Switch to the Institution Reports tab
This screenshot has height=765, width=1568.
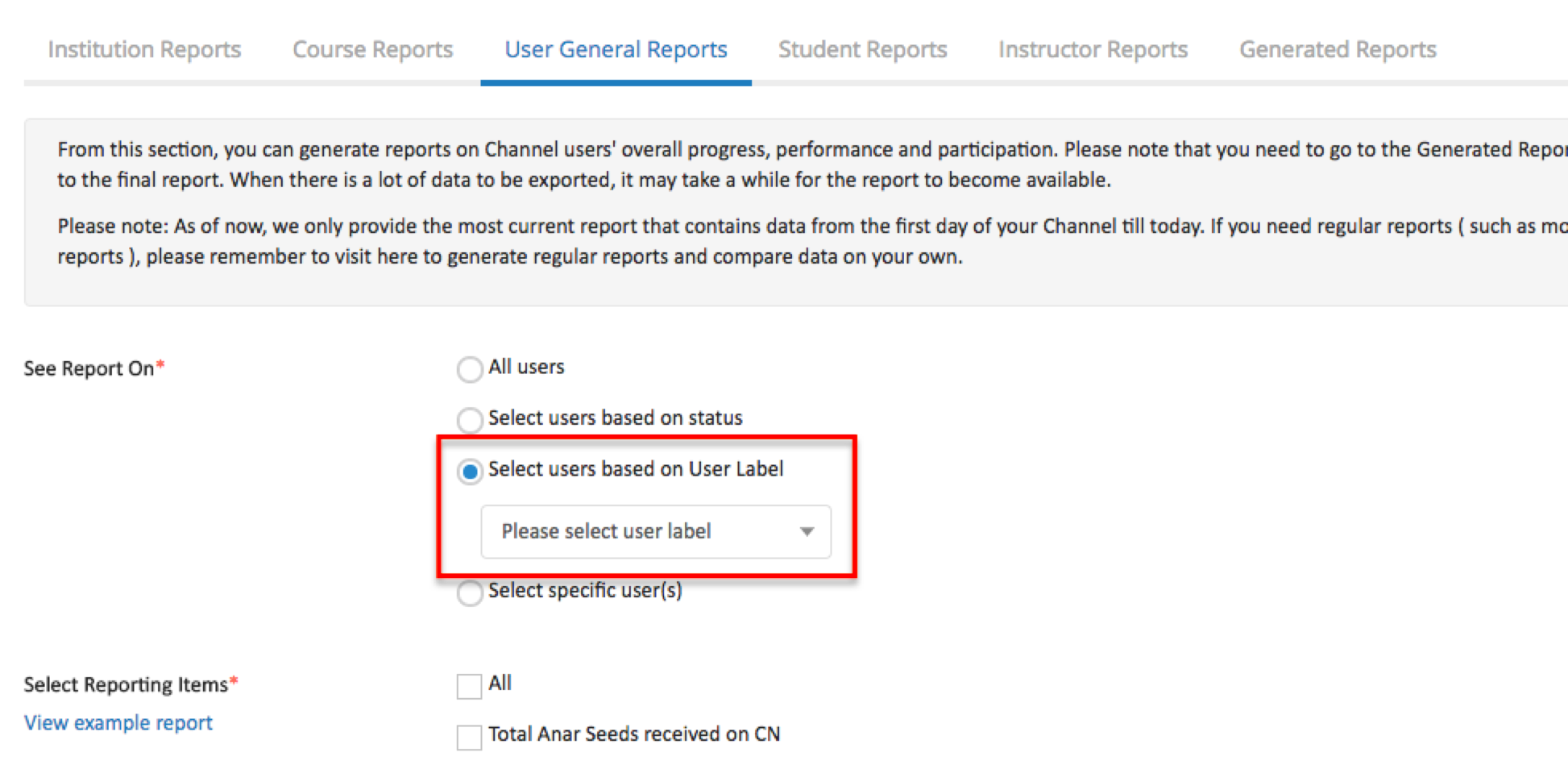click(144, 49)
